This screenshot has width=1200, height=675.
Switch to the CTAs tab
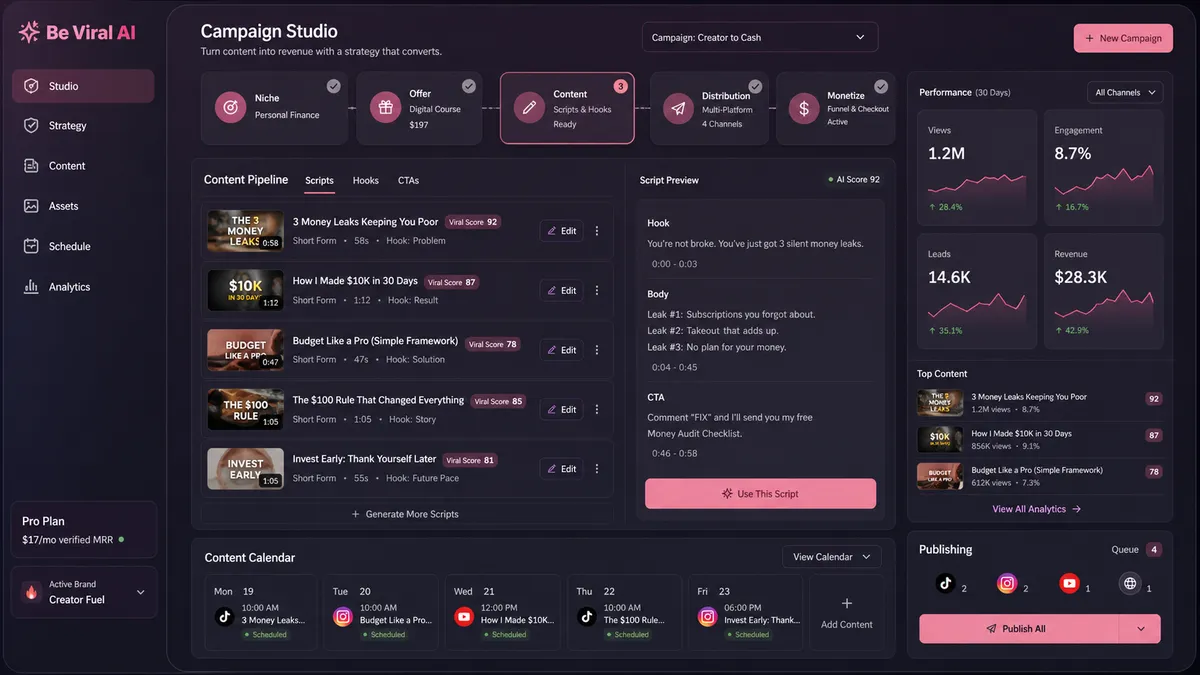pos(408,181)
